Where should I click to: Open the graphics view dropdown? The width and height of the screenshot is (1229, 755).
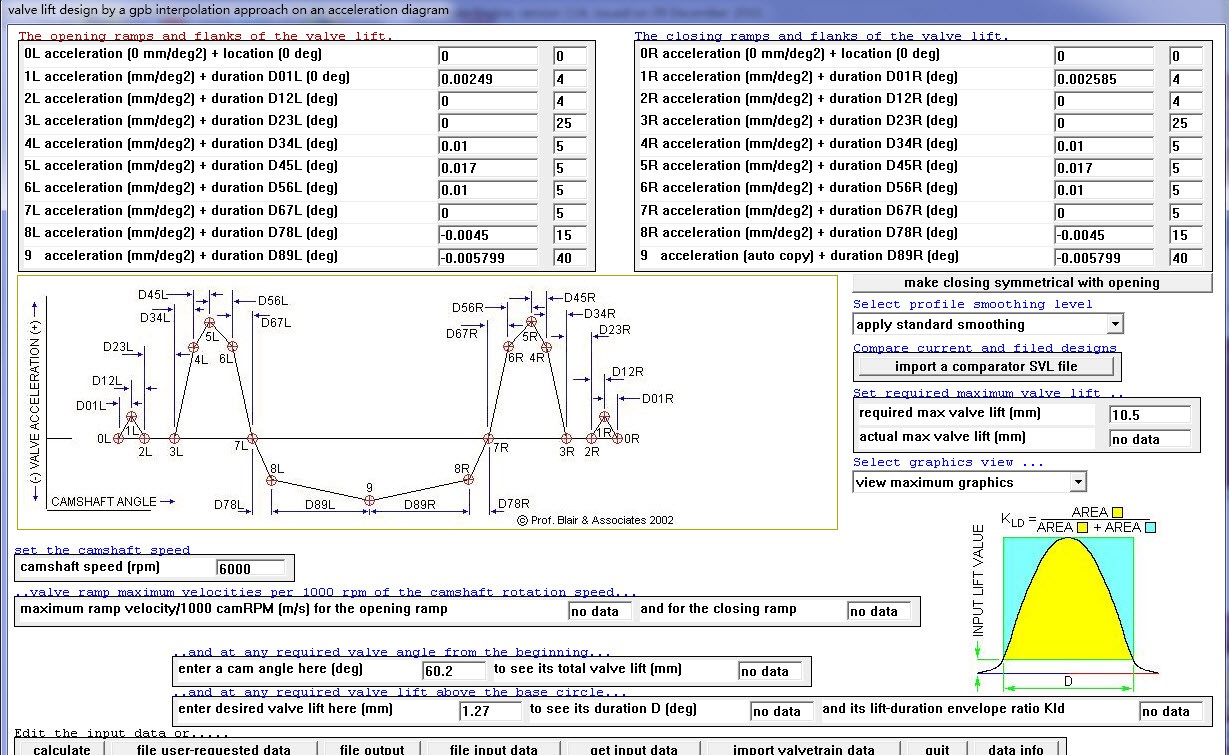coord(1077,482)
